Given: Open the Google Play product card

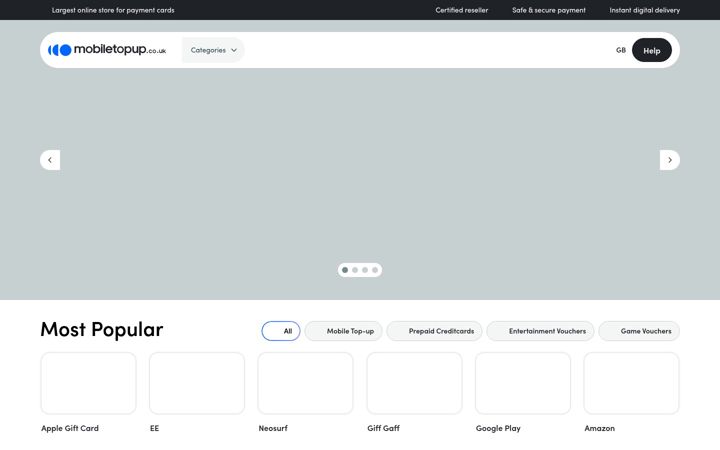Looking at the screenshot, I should click(x=523, y=383).
